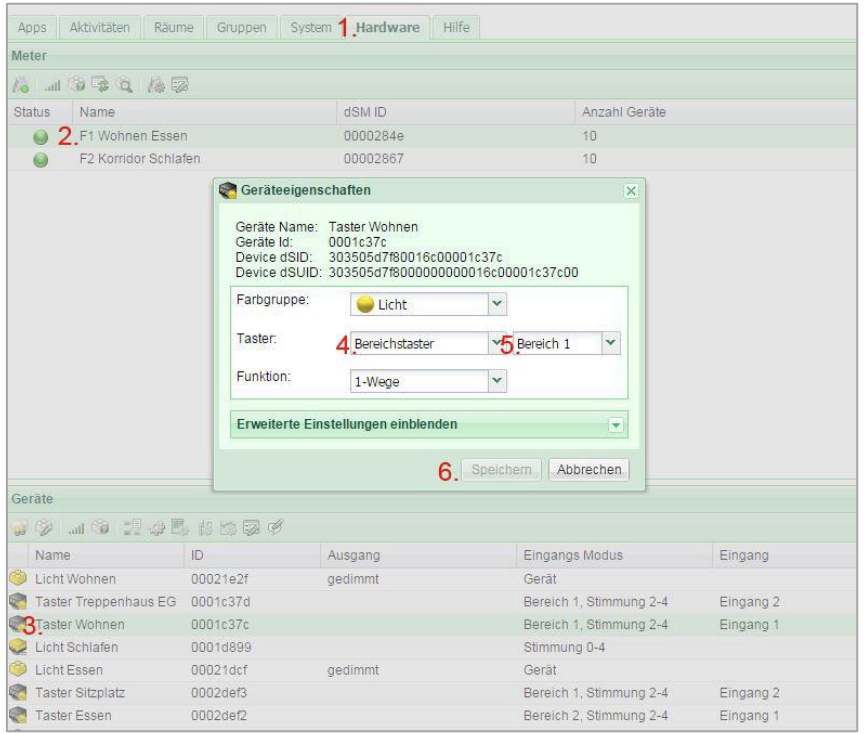Click the grey device icon beside Taster Treppenhaus EG
Image resolution: width=868 pixels, height=734 pixels.
[19, 600]
